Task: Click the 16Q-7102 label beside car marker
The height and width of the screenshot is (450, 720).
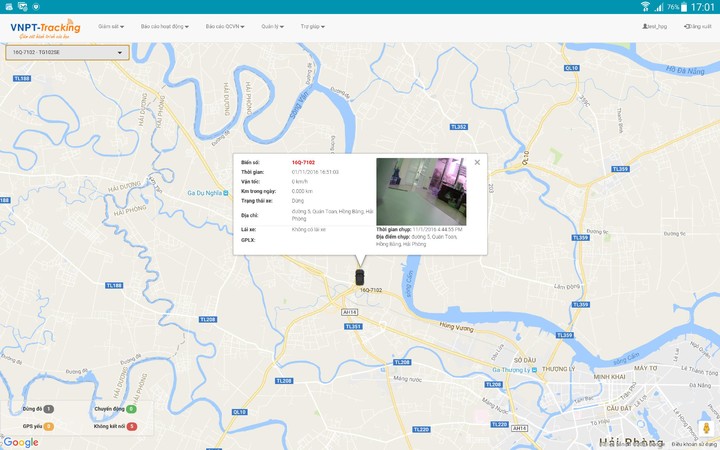Action: [x=371, y=290]
